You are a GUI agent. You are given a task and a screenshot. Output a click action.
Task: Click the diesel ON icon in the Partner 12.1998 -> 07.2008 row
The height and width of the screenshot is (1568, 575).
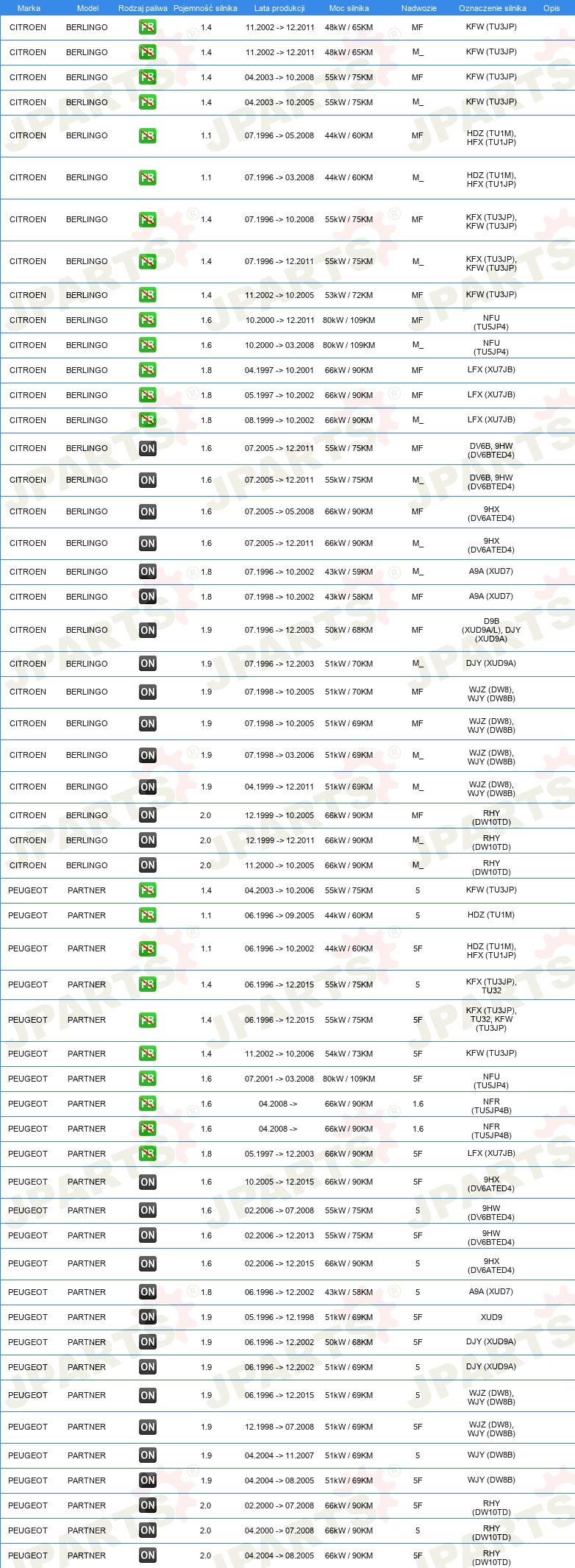tap(148, 1427)
